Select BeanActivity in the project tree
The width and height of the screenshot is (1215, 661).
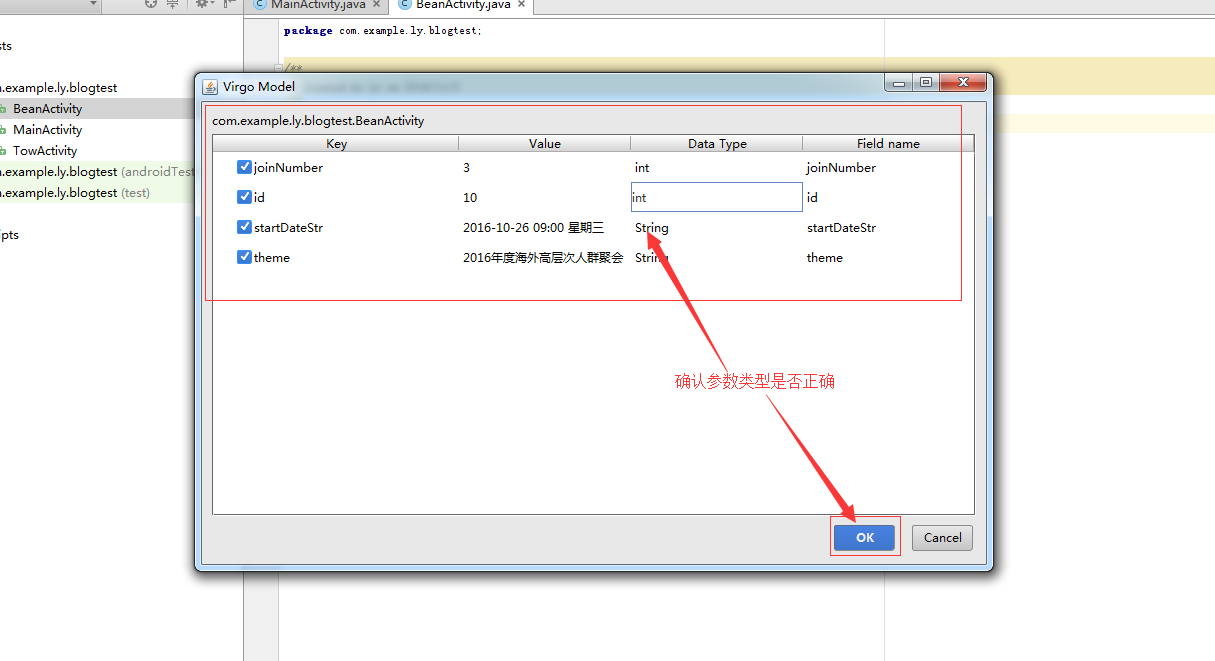point(47,108)
